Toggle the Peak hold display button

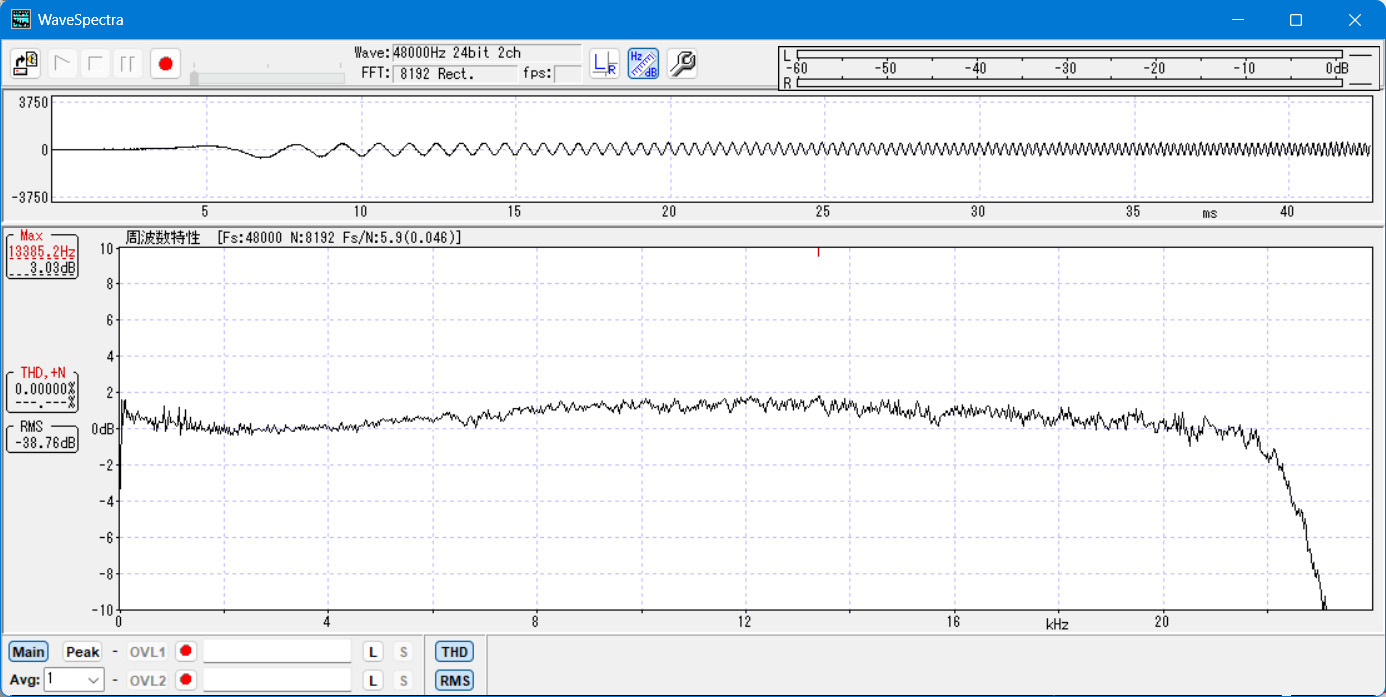point(83,652)
